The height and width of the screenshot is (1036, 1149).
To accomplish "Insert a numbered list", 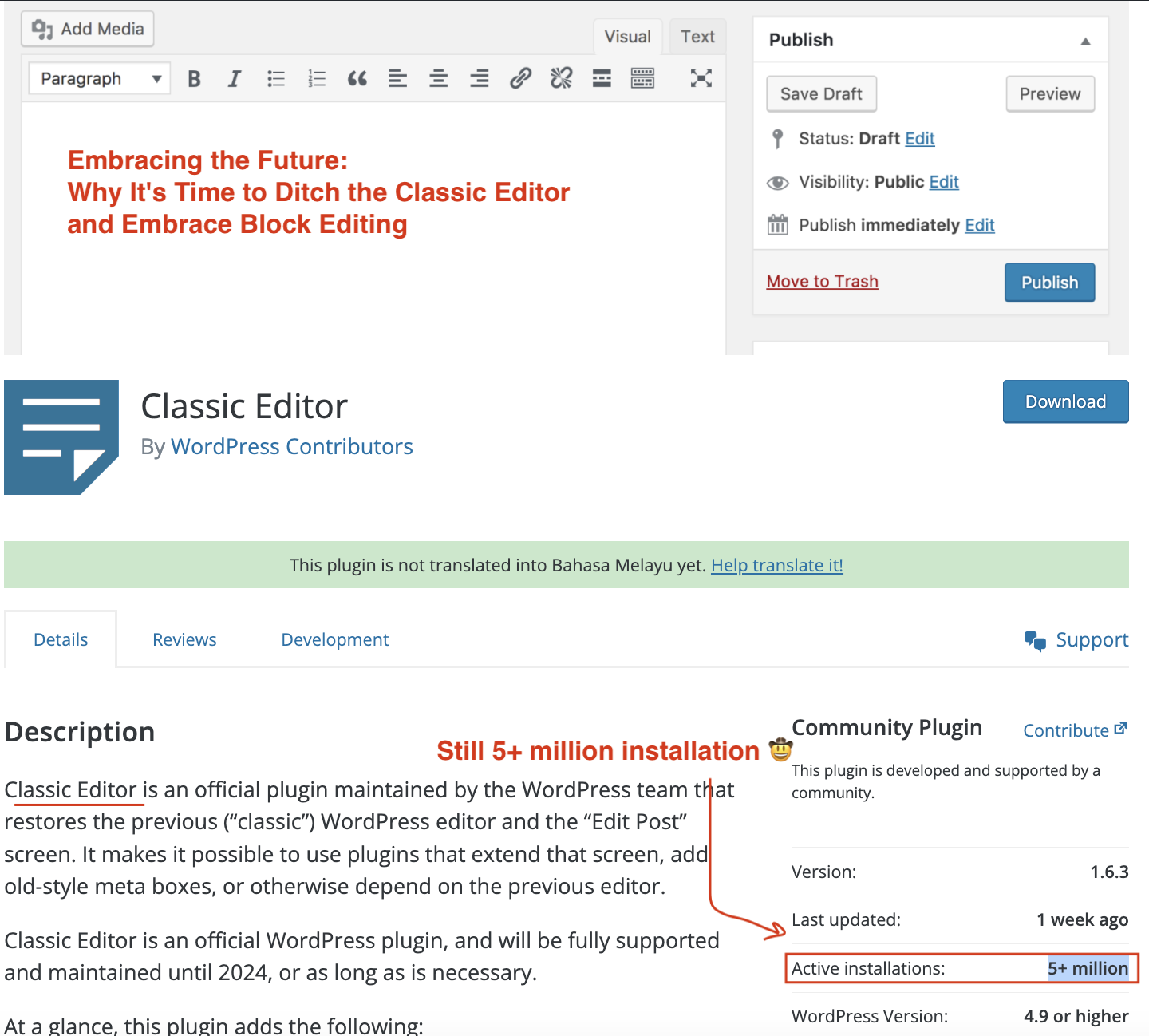I will [x=317, y=78].
